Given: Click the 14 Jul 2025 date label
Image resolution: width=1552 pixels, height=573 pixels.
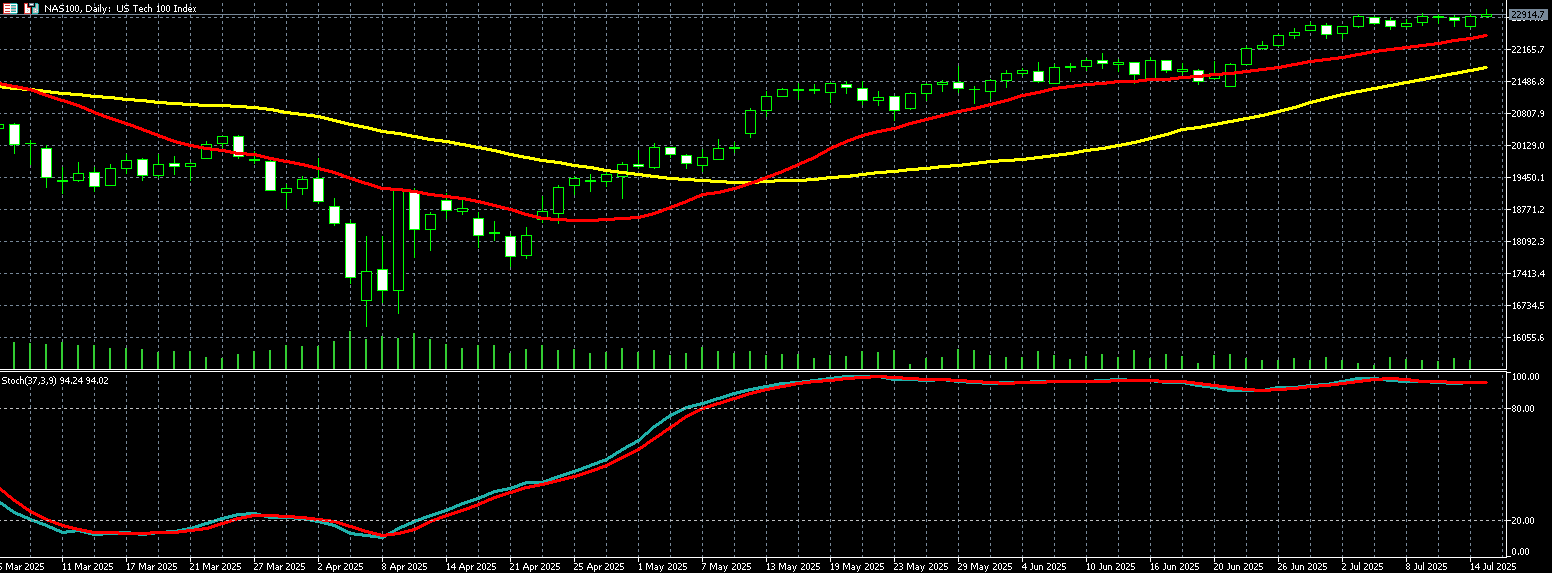Looking at the screenshot, I should [x=1493, y=566].
